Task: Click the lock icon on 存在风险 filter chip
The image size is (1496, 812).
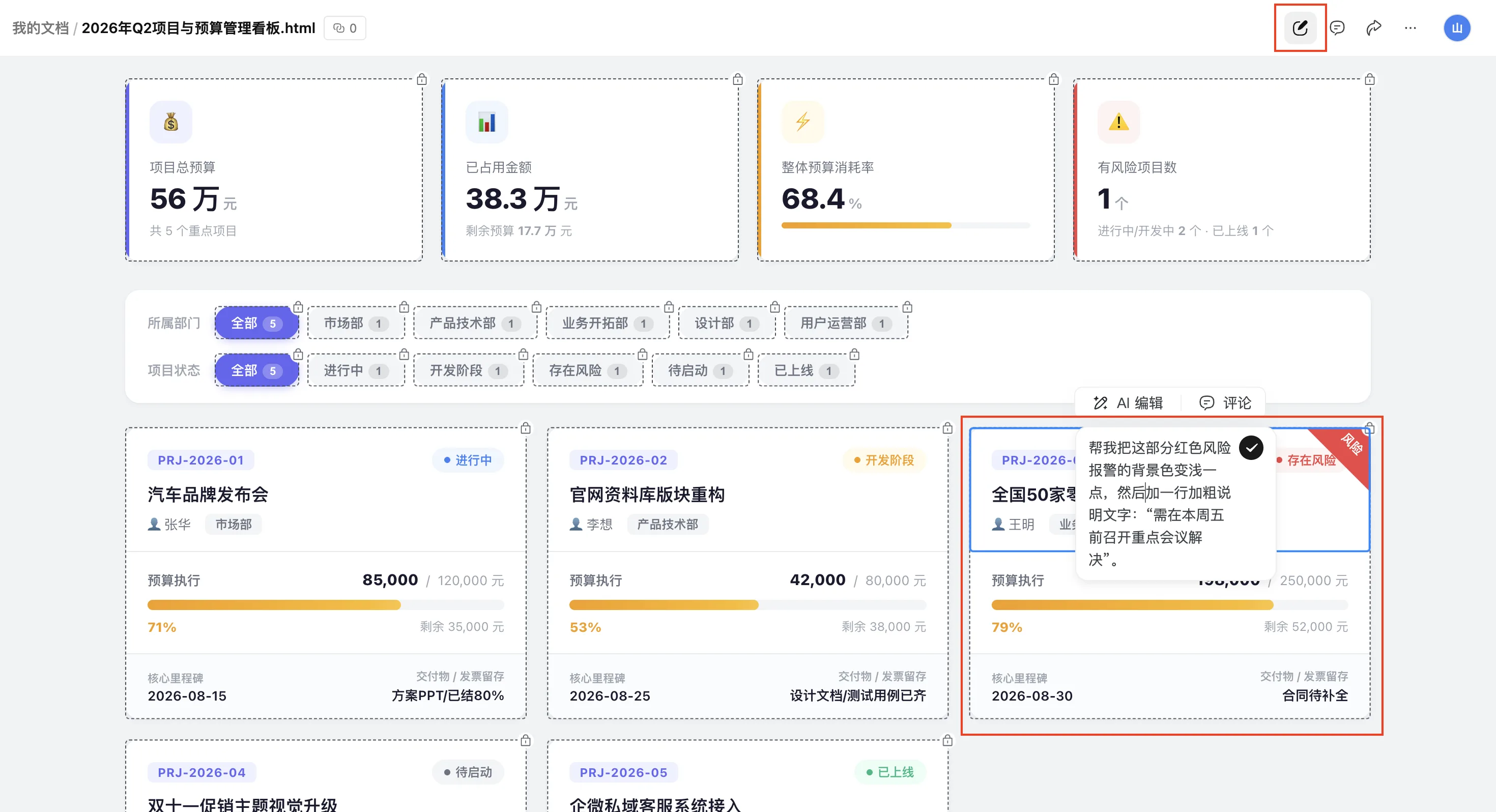Action: 642,354
